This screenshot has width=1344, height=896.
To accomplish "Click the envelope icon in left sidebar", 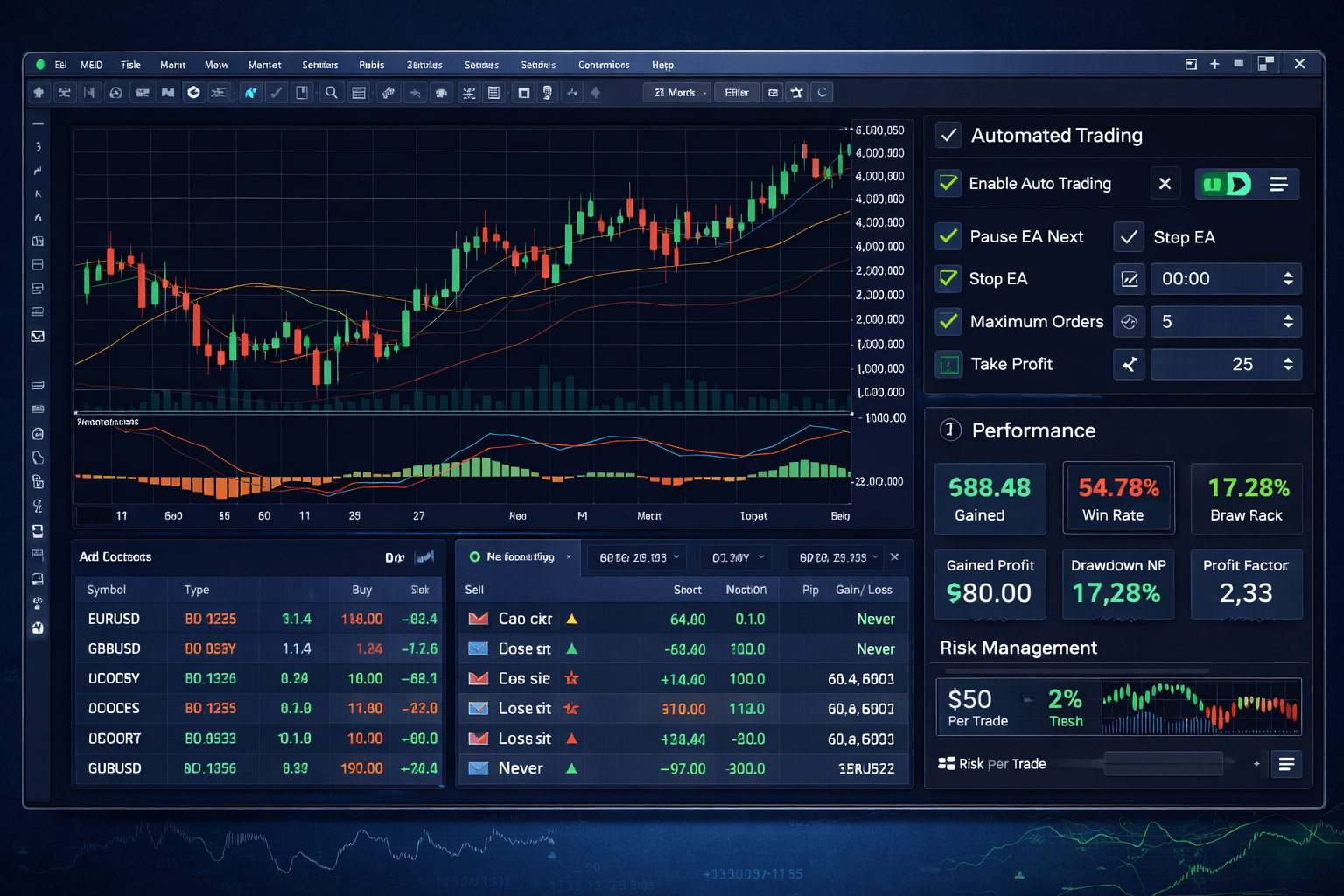I will pyautogui.click(x=38, y=336).
